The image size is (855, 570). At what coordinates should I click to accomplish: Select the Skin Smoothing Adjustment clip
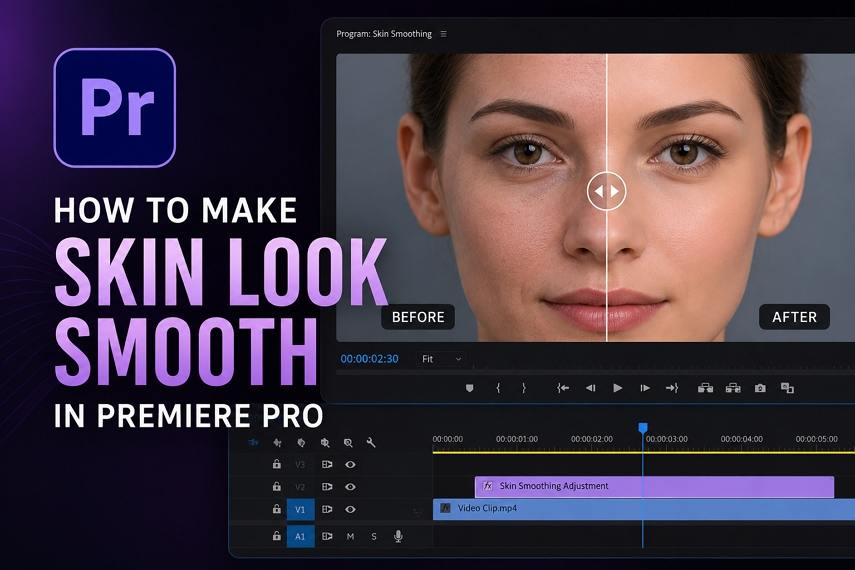pos(654,487)
